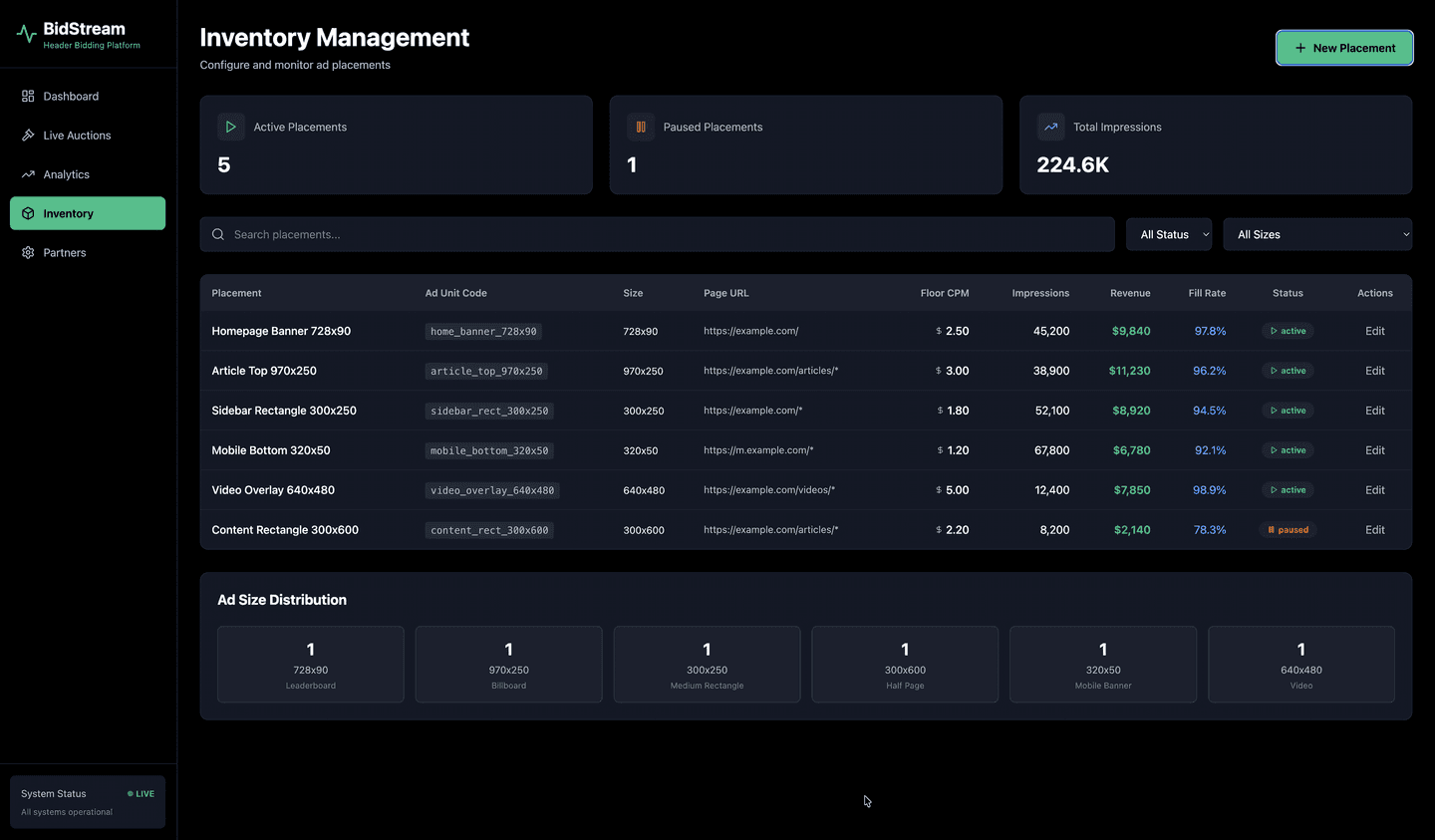This screenshot has height=840, width=1435.
Task: Edit the Mobile Bottom 320x50 placement
Action: (1374, 449)
